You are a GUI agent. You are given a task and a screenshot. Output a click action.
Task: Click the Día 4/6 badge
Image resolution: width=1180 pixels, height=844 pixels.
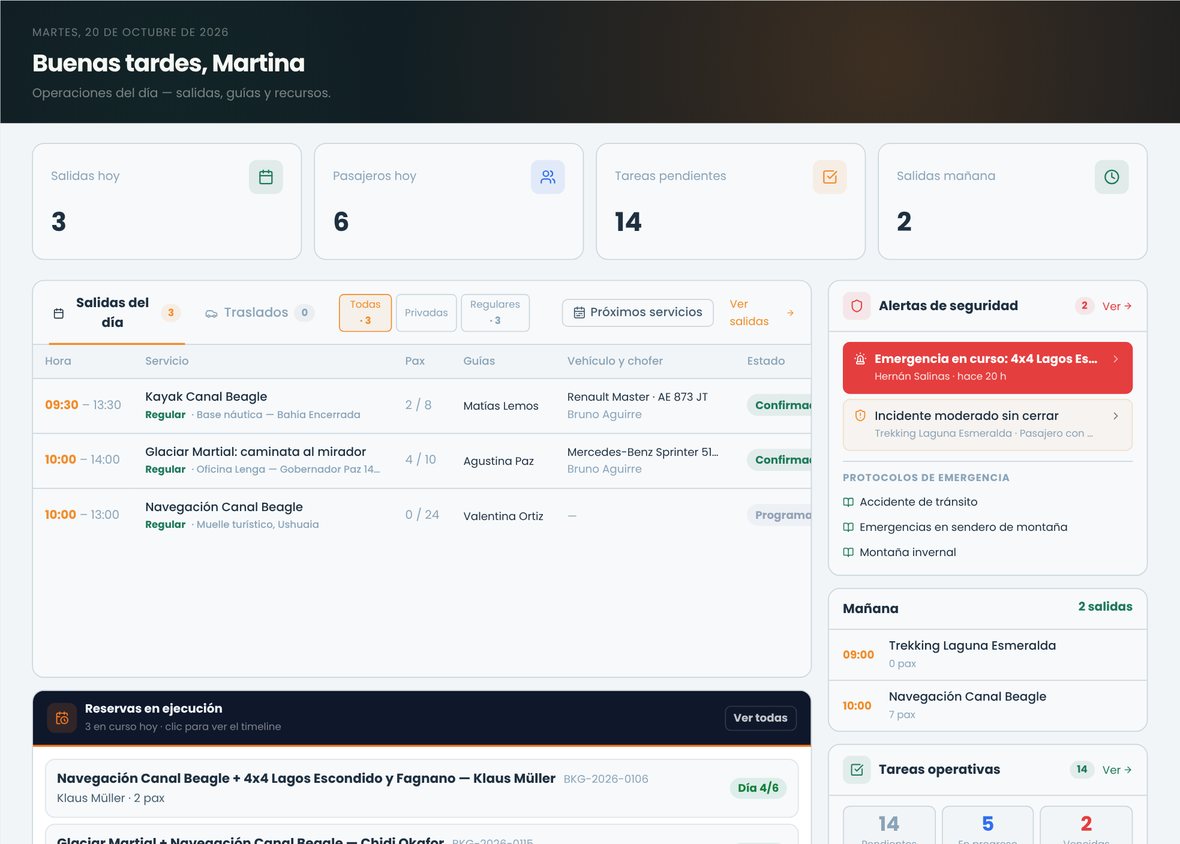(x=758, y=788)
